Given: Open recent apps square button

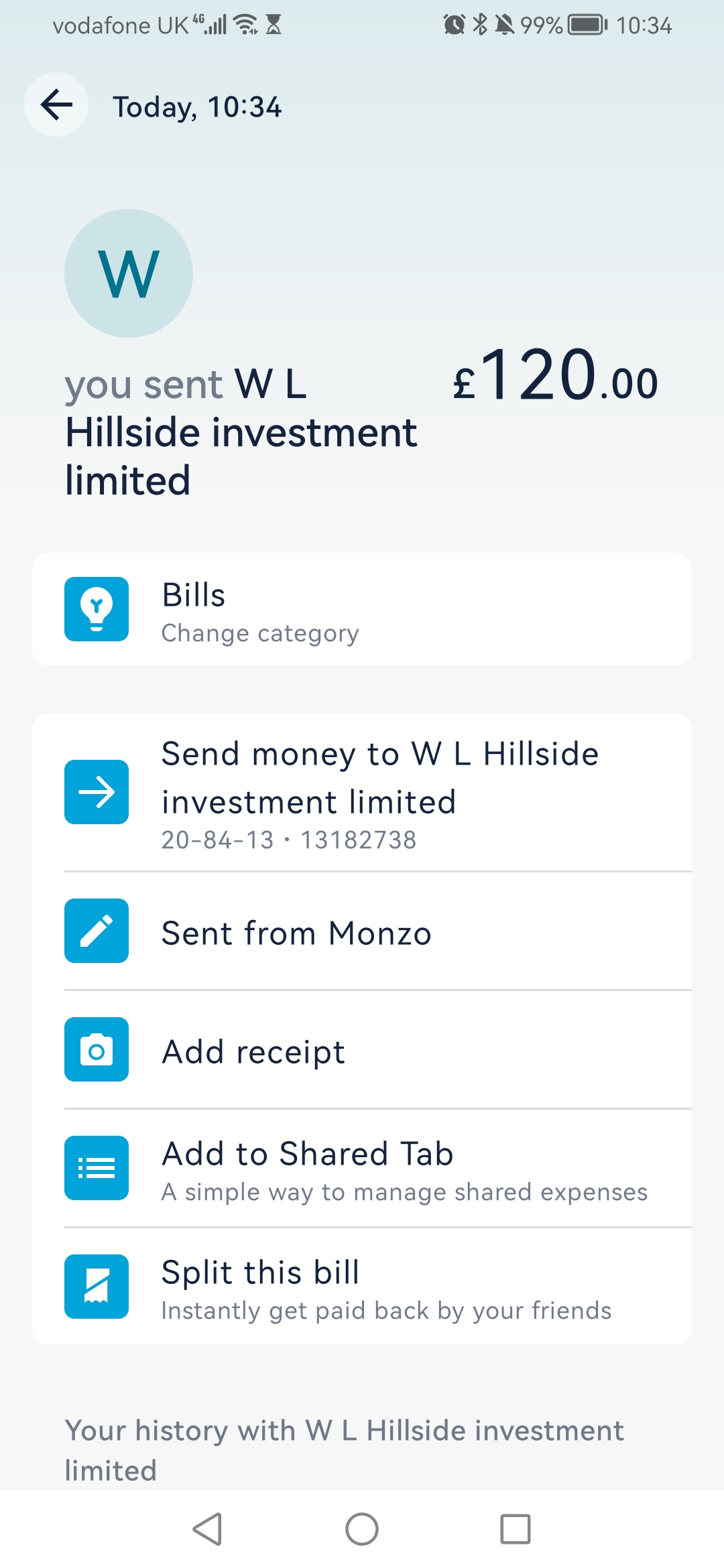Looking at the screenshot, I should [515, 1529].
